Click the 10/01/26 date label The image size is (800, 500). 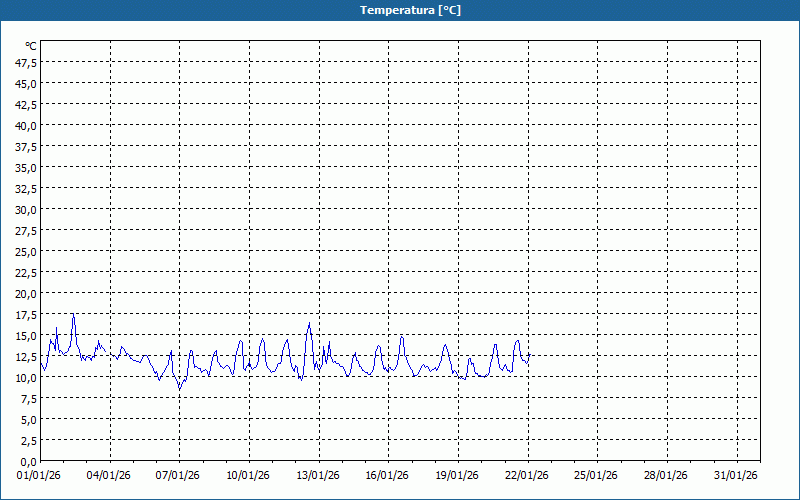249,475
